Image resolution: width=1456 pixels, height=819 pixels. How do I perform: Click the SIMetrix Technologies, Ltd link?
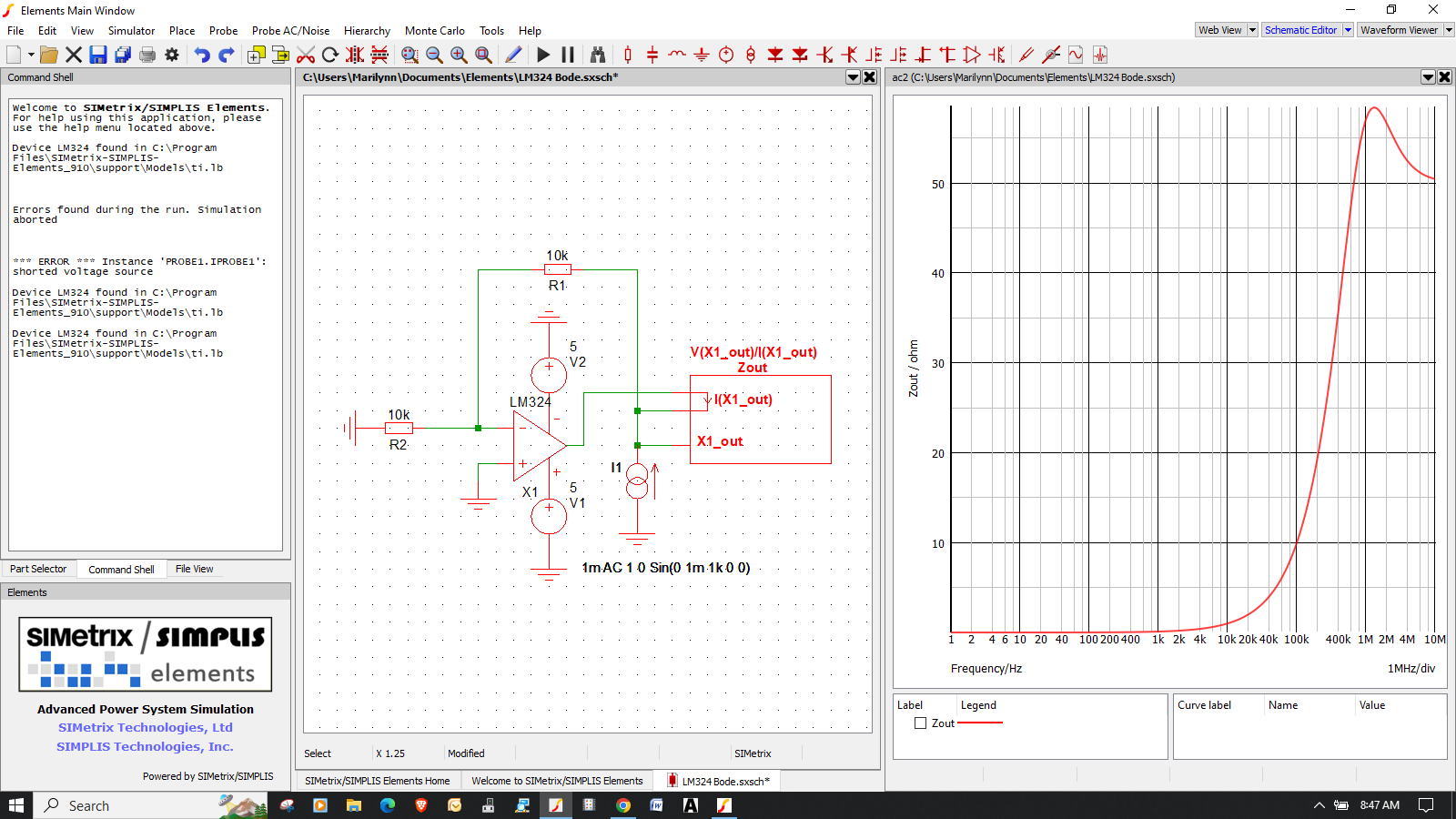click(146, 727)
